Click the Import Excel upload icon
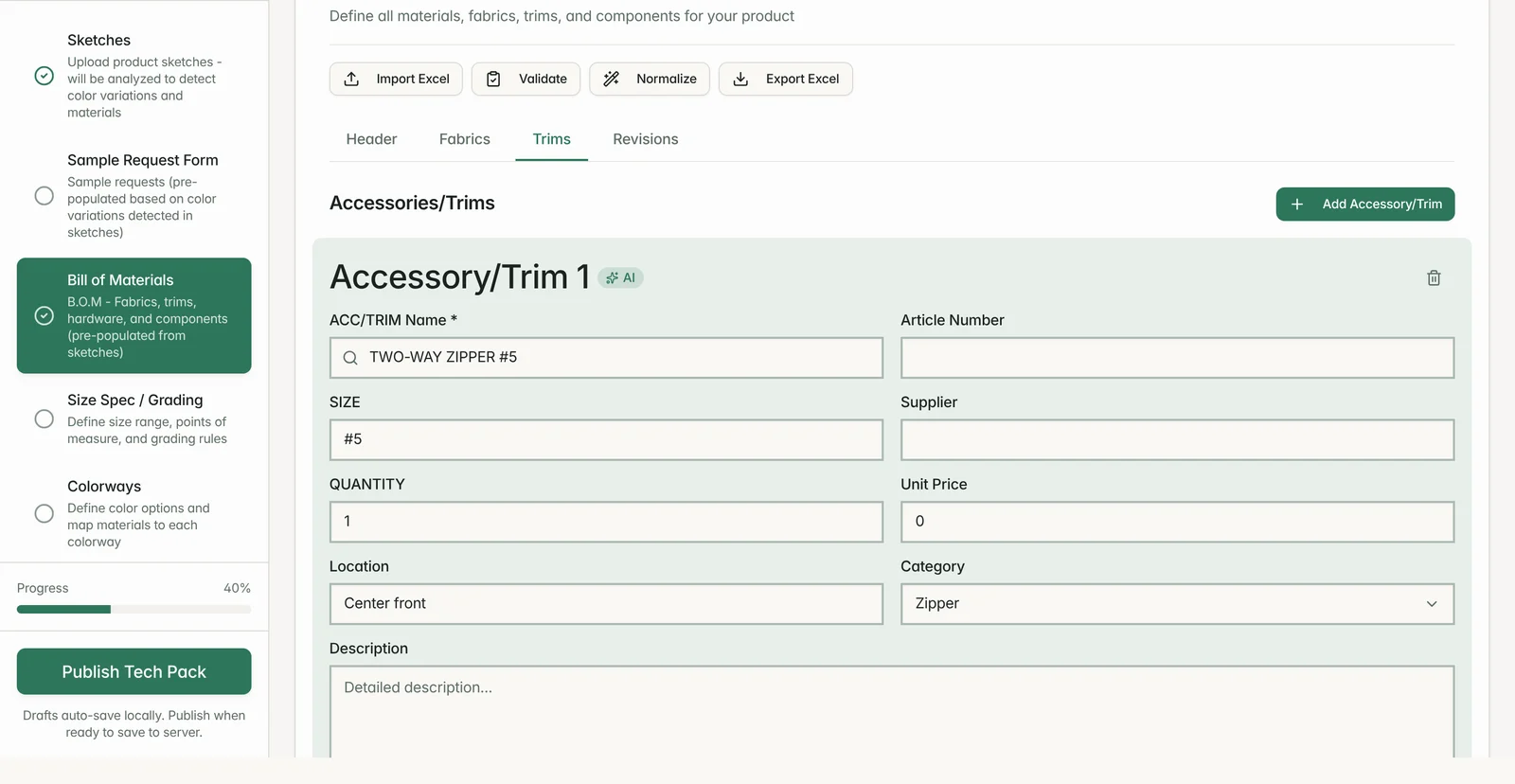Image resolution: width=1515 pixels, height=784 pixels. pos(351,79)
